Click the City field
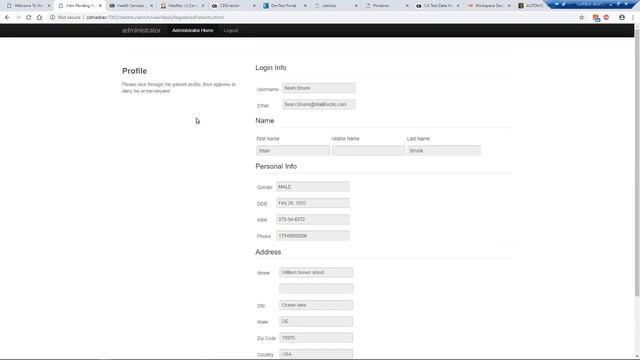This screenshot has width=640, height=360. coord(316,305)
